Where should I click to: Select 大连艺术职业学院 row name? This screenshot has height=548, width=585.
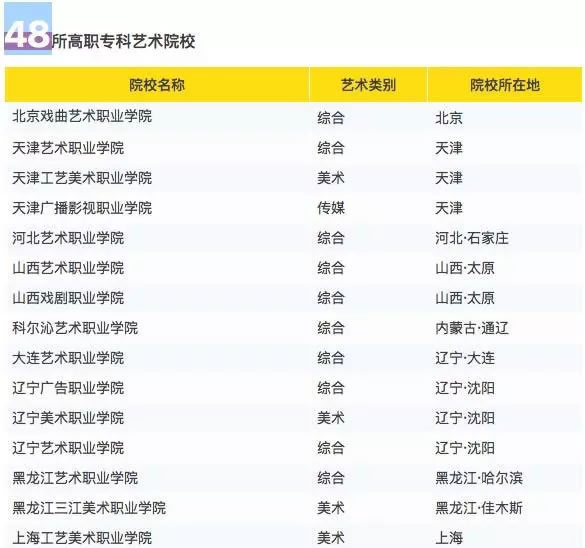point(68,358)
